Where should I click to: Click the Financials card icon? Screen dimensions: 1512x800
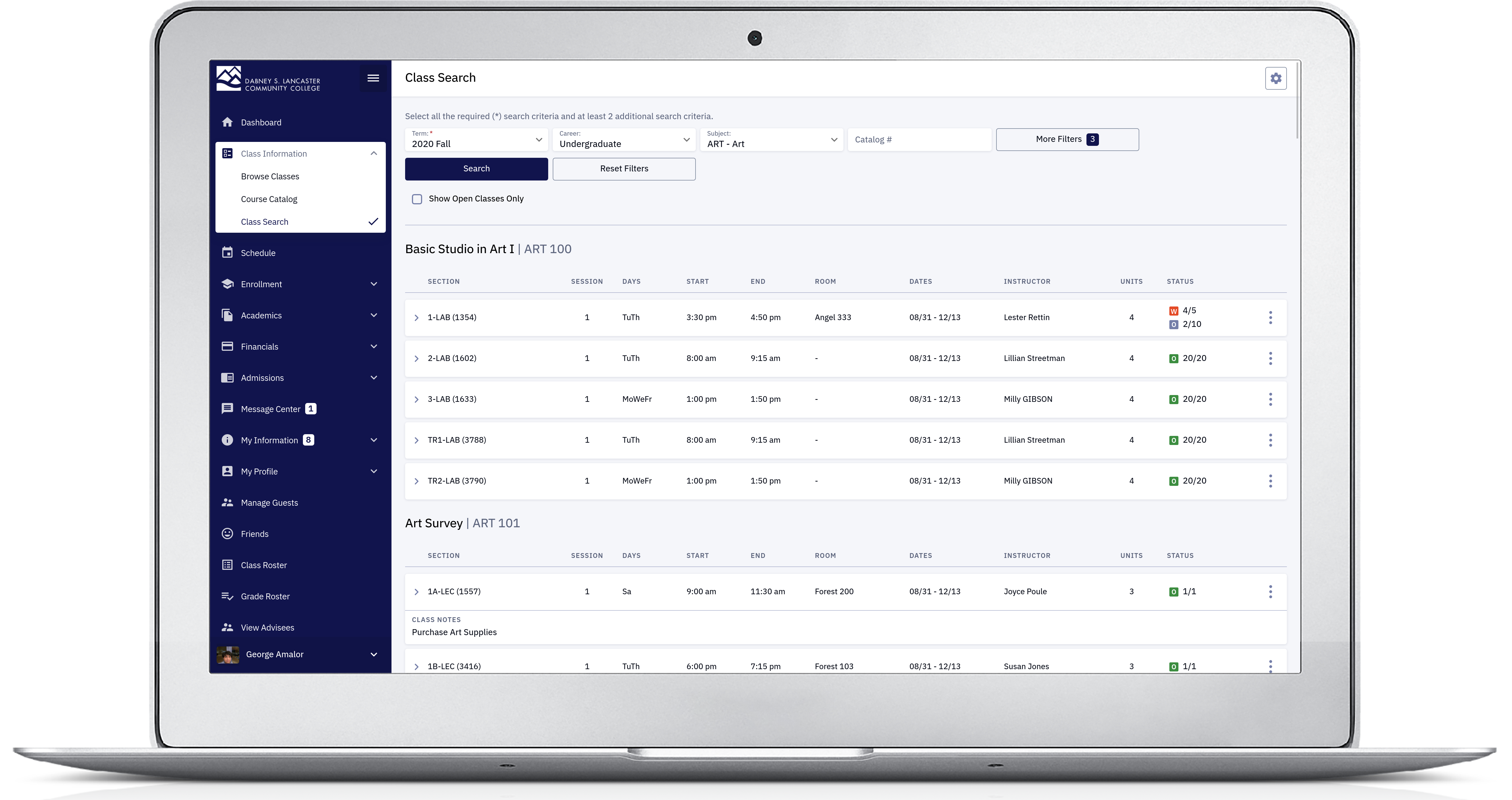pos(227,346)
